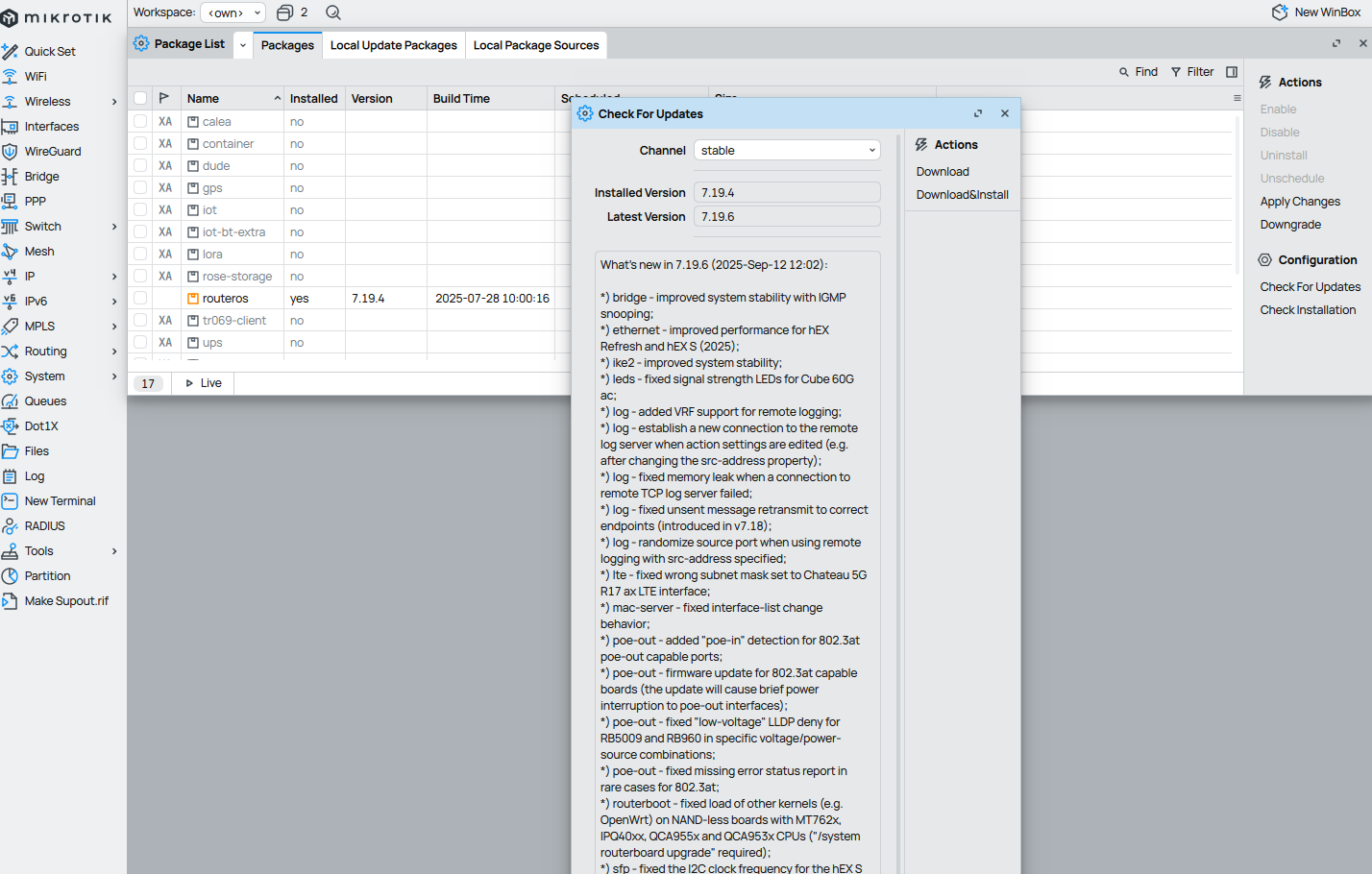Check the dude package checkbox

pyautogui.click(x=140, y=166)
